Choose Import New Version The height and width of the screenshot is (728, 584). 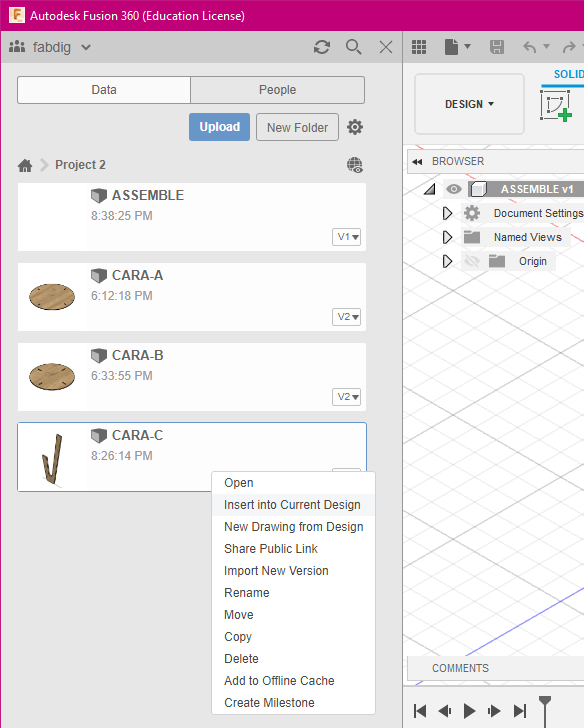293,571
